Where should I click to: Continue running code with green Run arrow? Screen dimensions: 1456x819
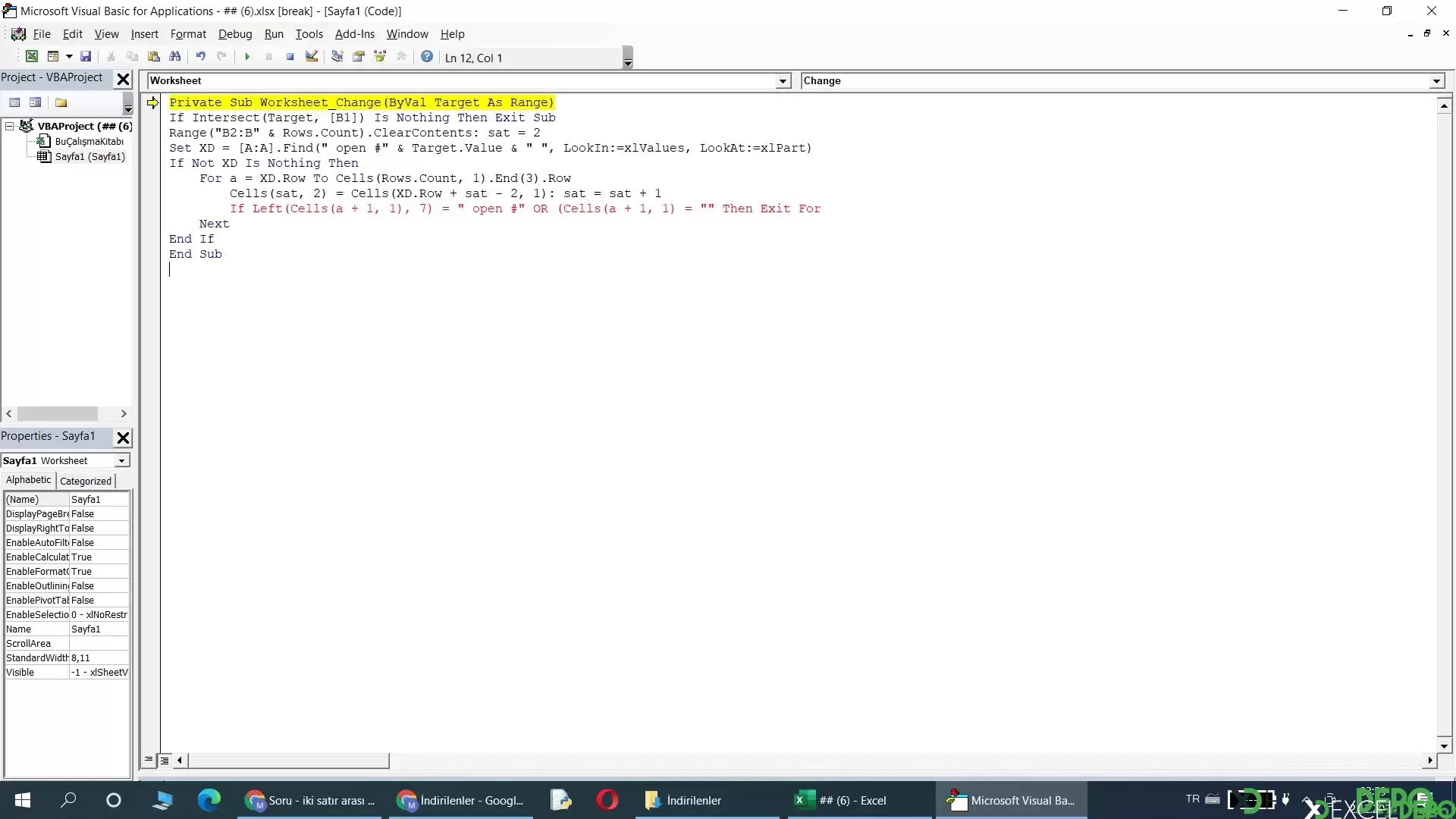point(247,57)
